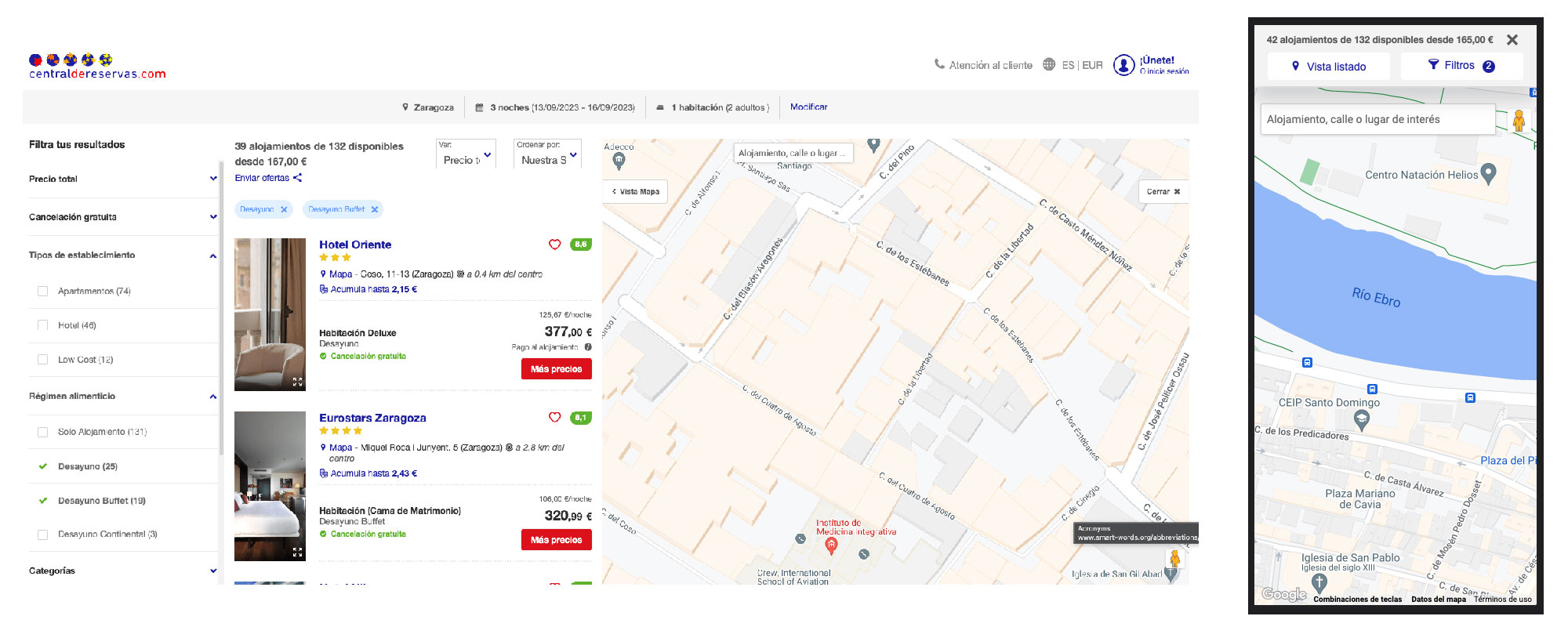Click Enviar ofertas link
Screen dimensions: 1568x627
click(x=262, y=178)
